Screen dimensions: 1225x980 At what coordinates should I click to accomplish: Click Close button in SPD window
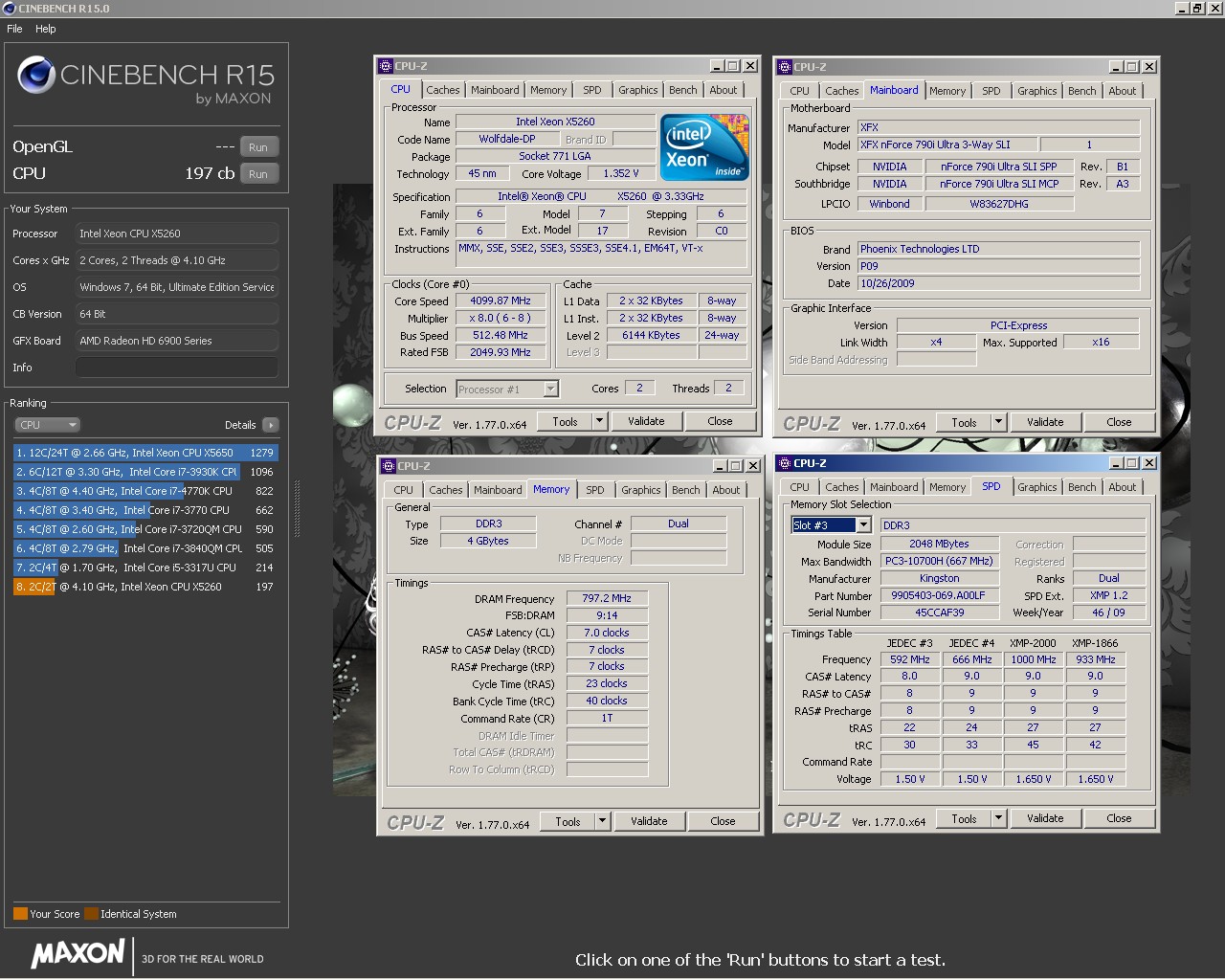1119,818
